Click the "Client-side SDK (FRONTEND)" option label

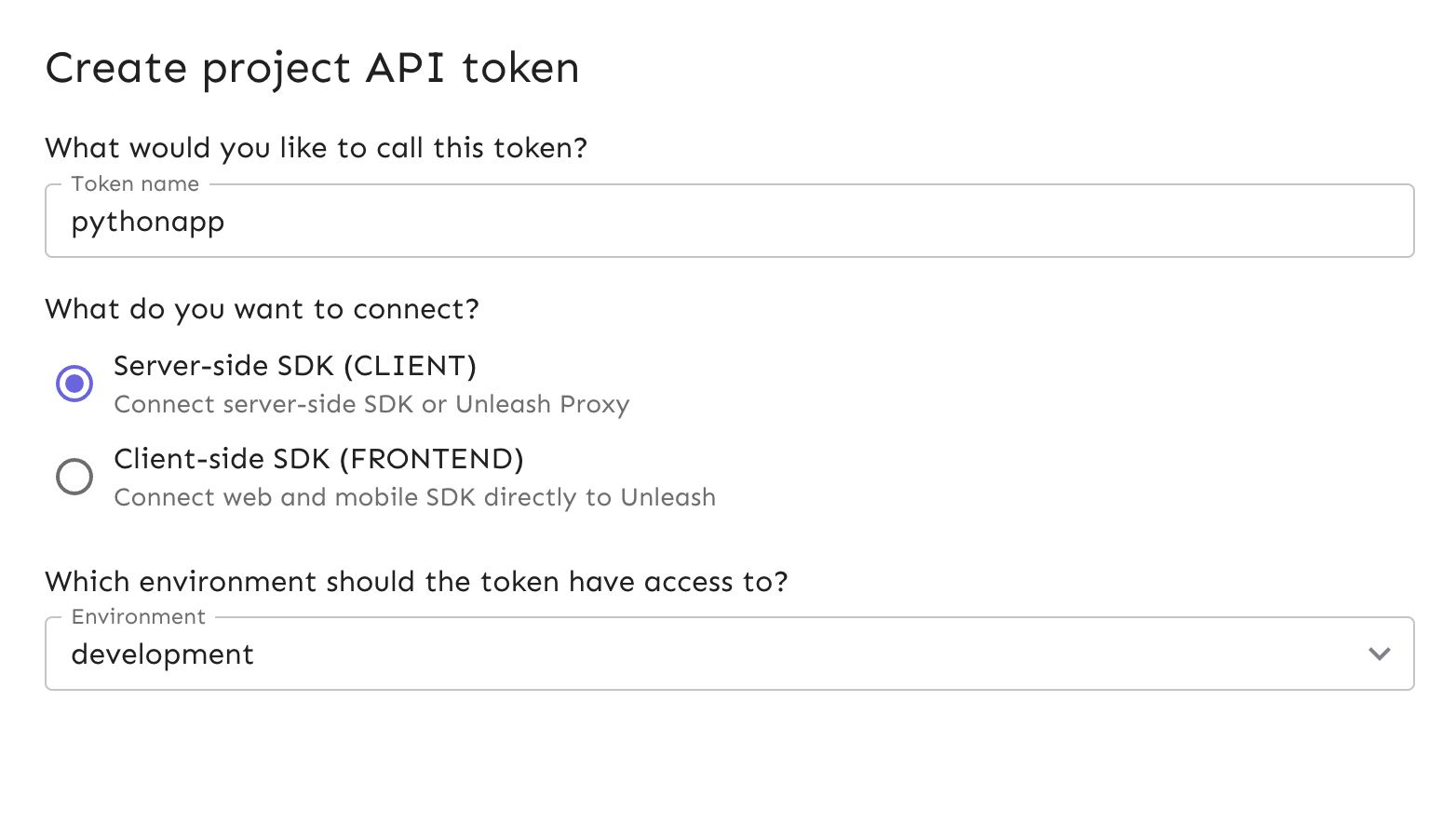pos(318,459)
